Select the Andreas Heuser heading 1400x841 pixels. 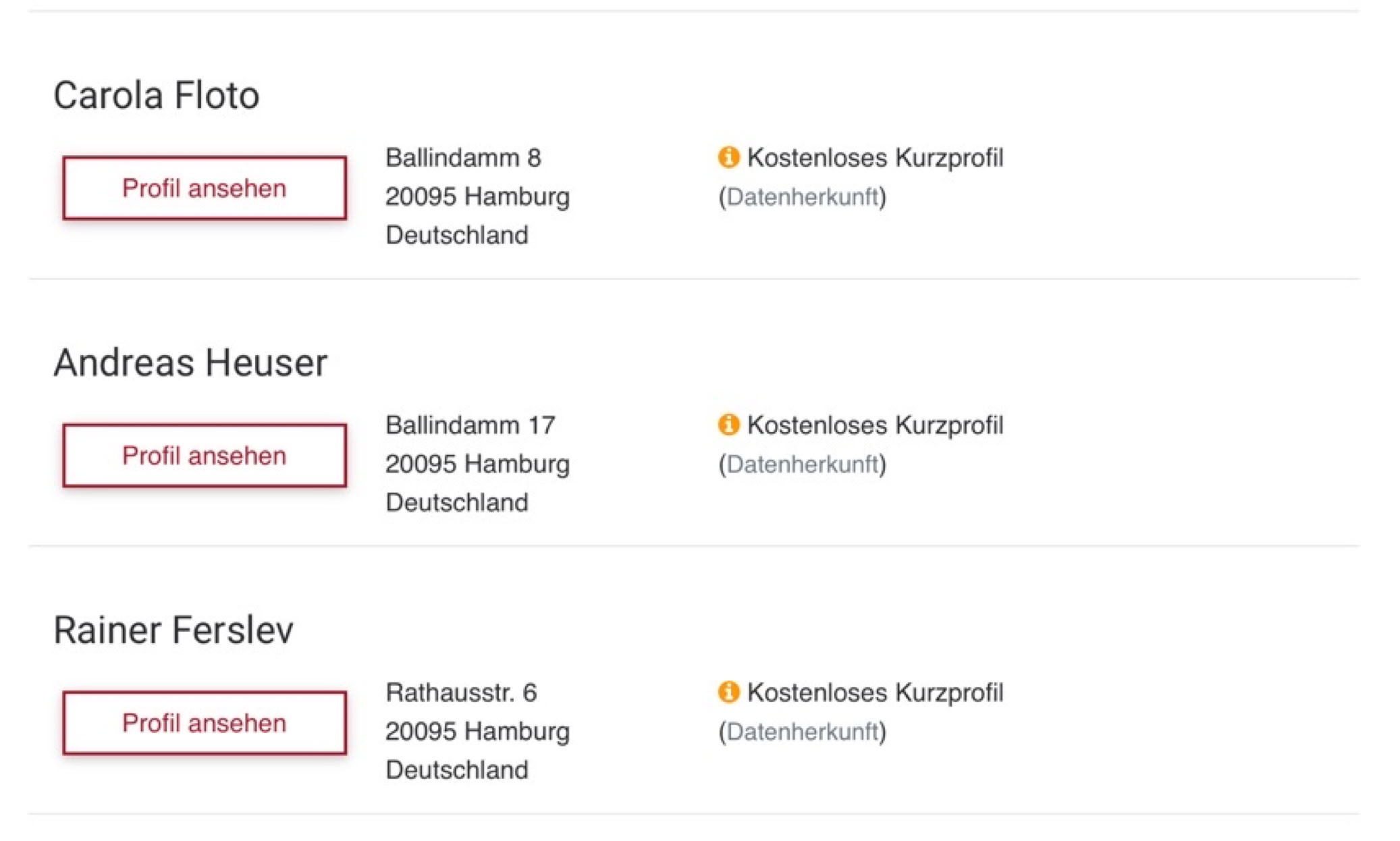(190, 362)
